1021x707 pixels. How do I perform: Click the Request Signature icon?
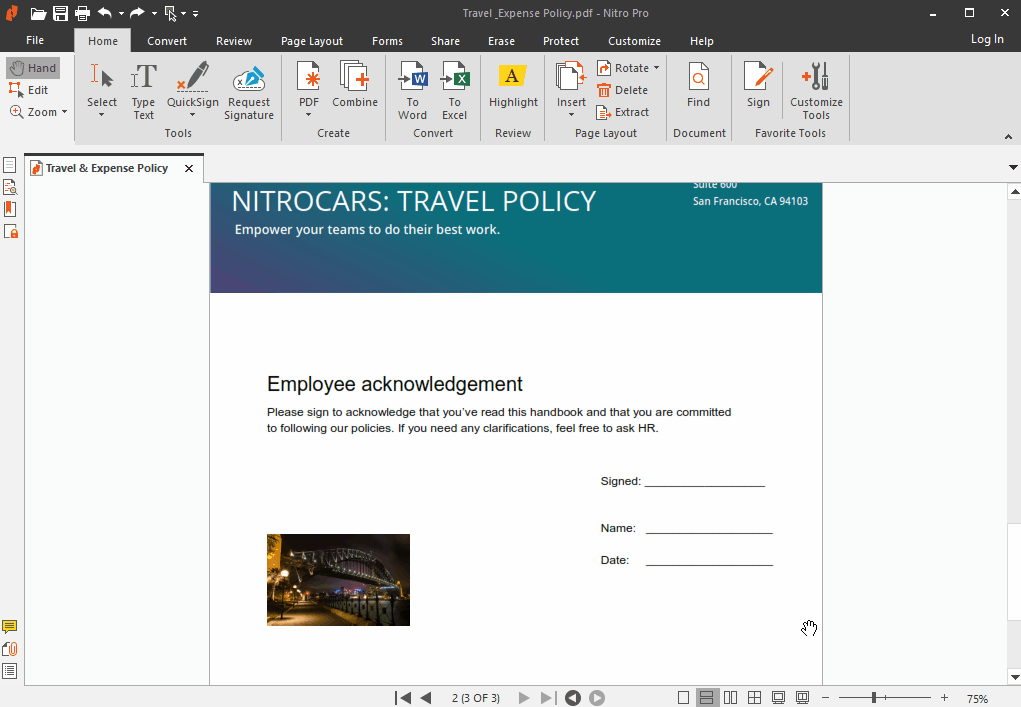point(249,91)
